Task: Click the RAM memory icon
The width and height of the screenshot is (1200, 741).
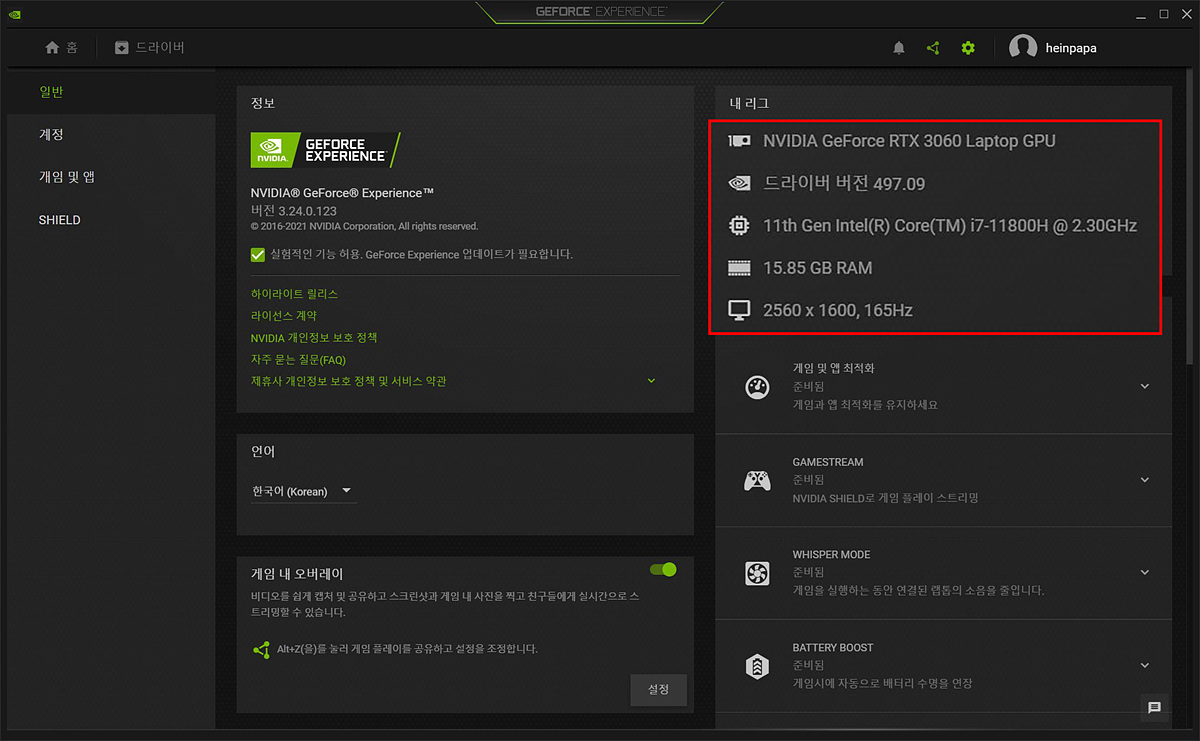Action: pos(740,268)
